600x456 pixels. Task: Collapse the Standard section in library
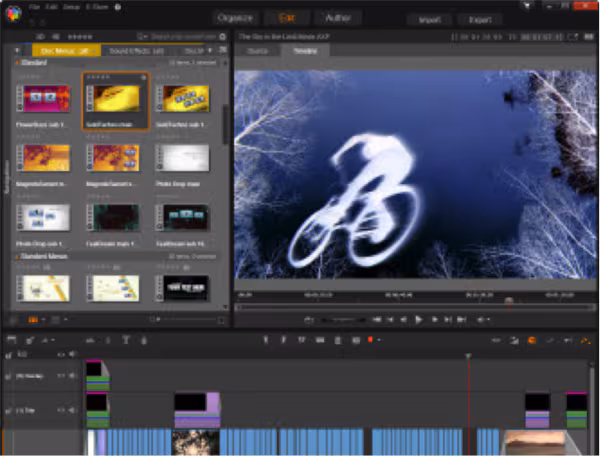tap(17, 62)
